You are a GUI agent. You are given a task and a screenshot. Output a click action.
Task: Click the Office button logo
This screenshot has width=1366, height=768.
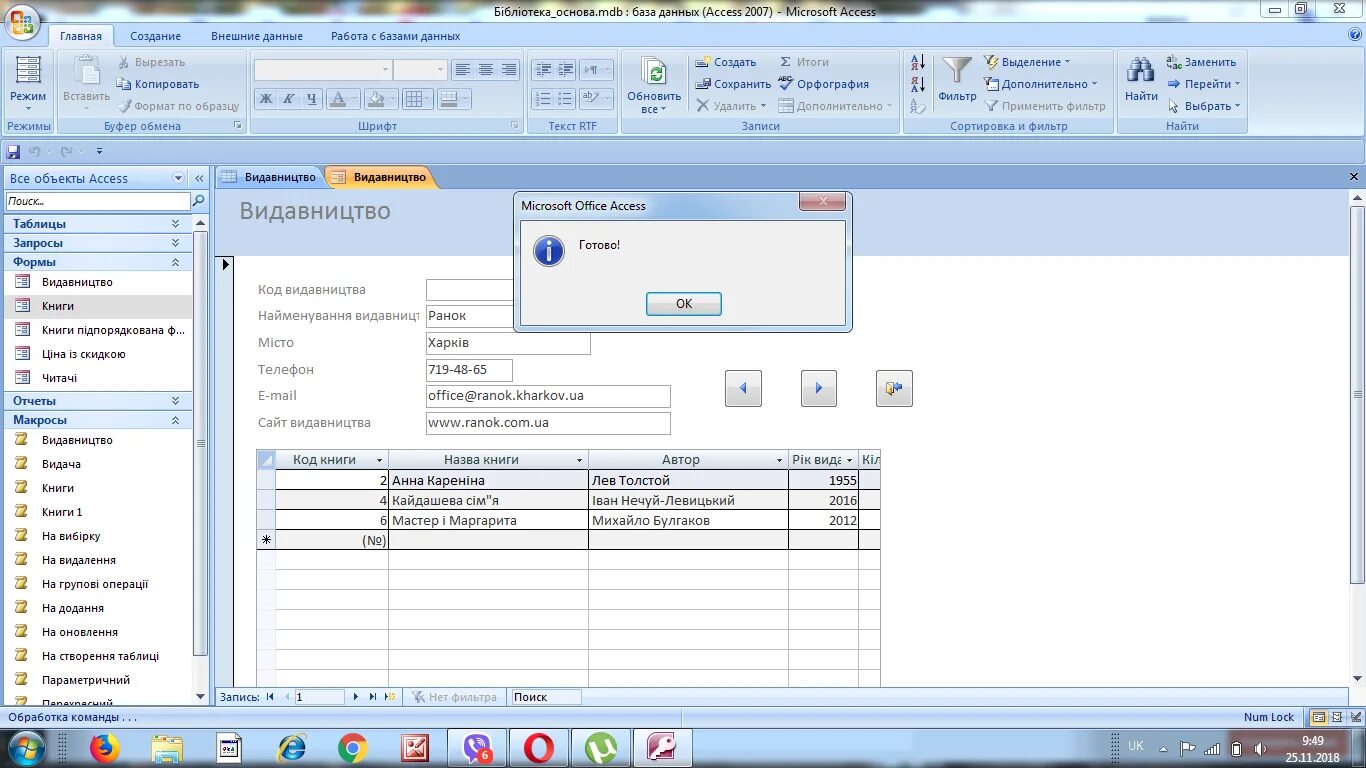tap(22, 21)
